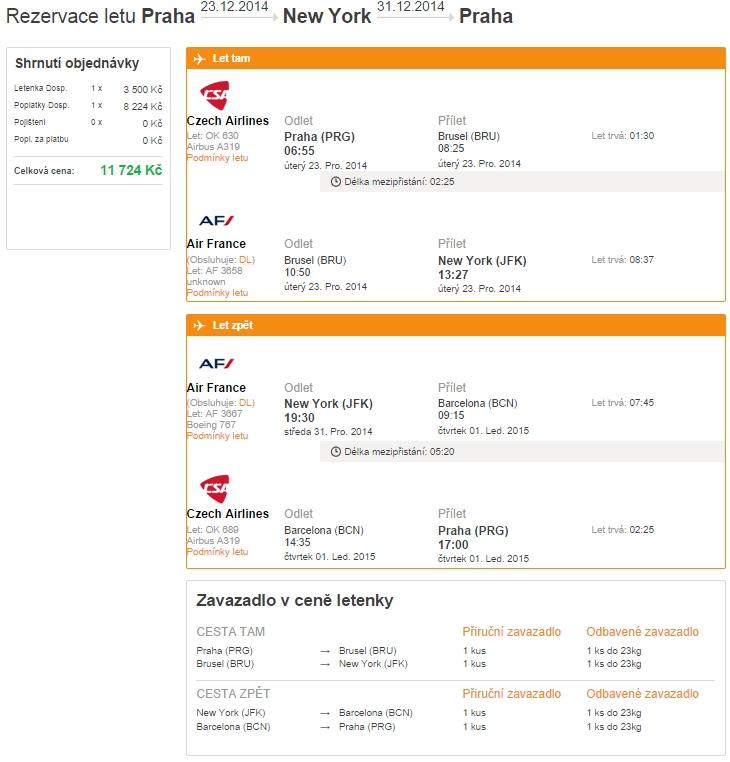Click the DL operator link on flight AF 3658
Image resolution: width=730 pixels, height=762 pixels.
click(246, 260)
